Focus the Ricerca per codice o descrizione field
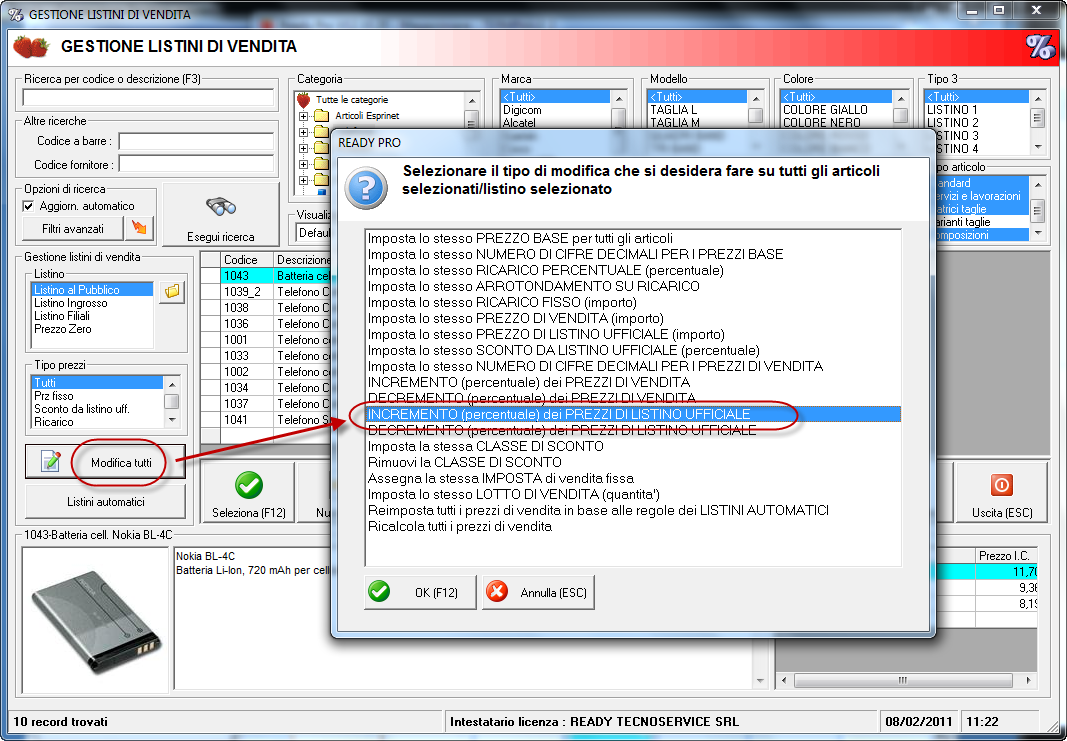The width and height of the screenshot is (1067, 741). [x=148, y=97]
